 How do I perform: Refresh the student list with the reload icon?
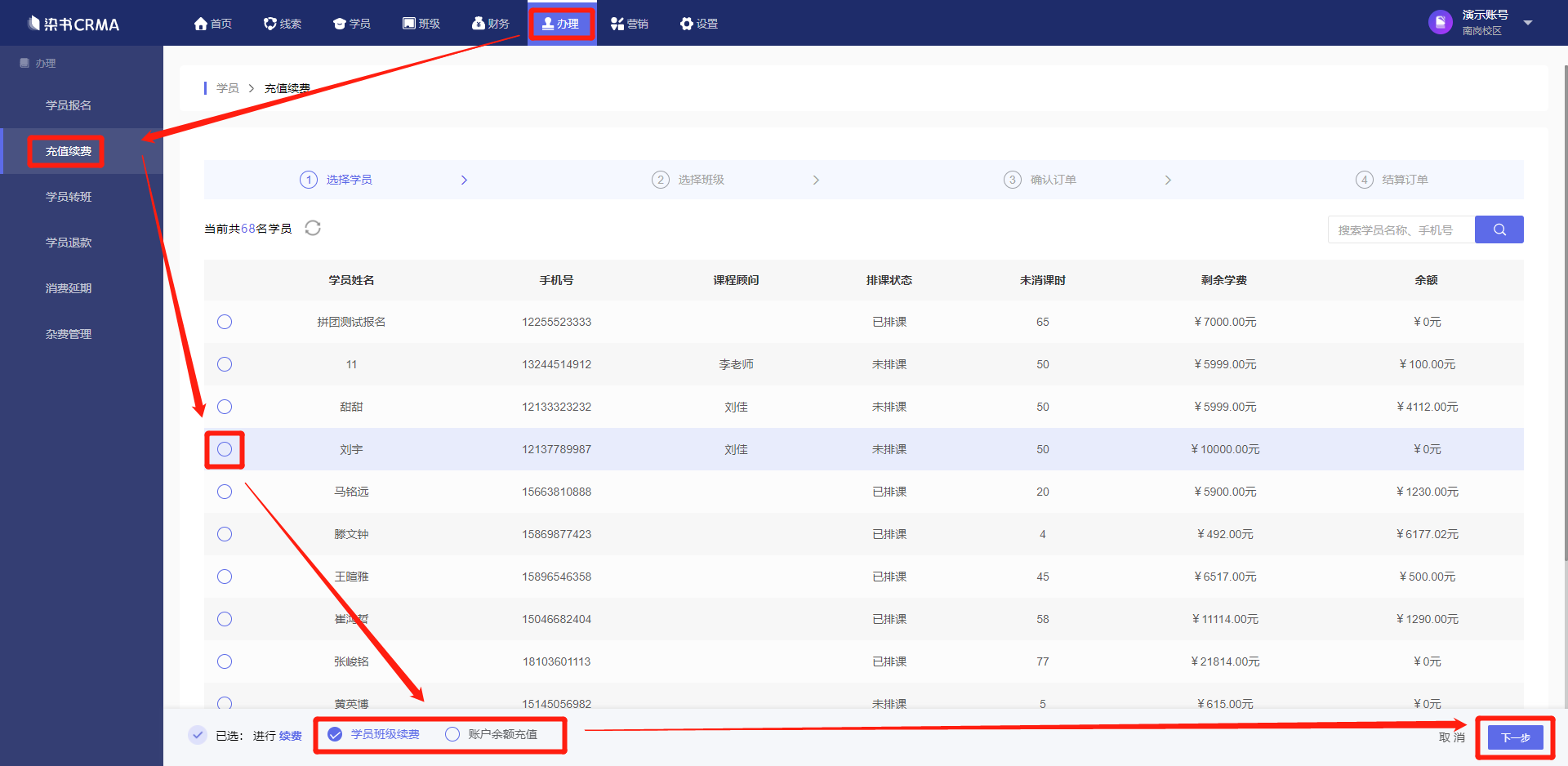click(313, 228)
